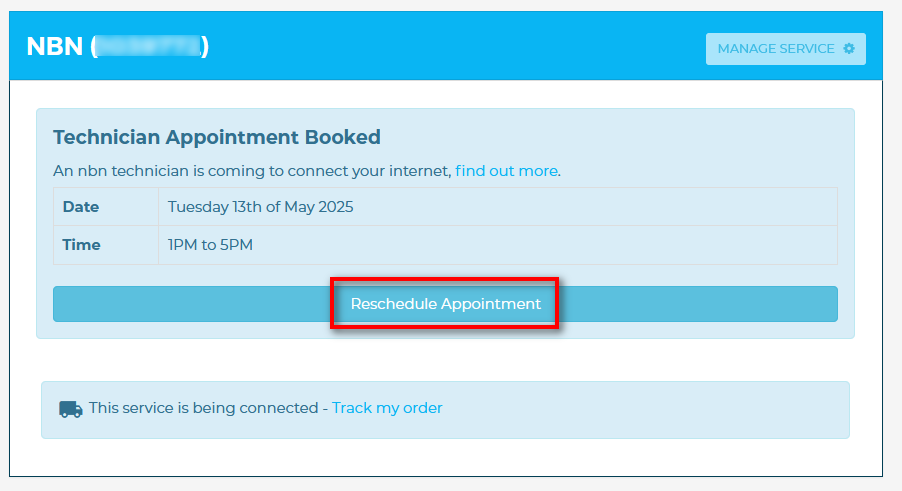Select the 'Technician Appointment Booked' heading
The image size is (902, 491).
tap(217, 137)
